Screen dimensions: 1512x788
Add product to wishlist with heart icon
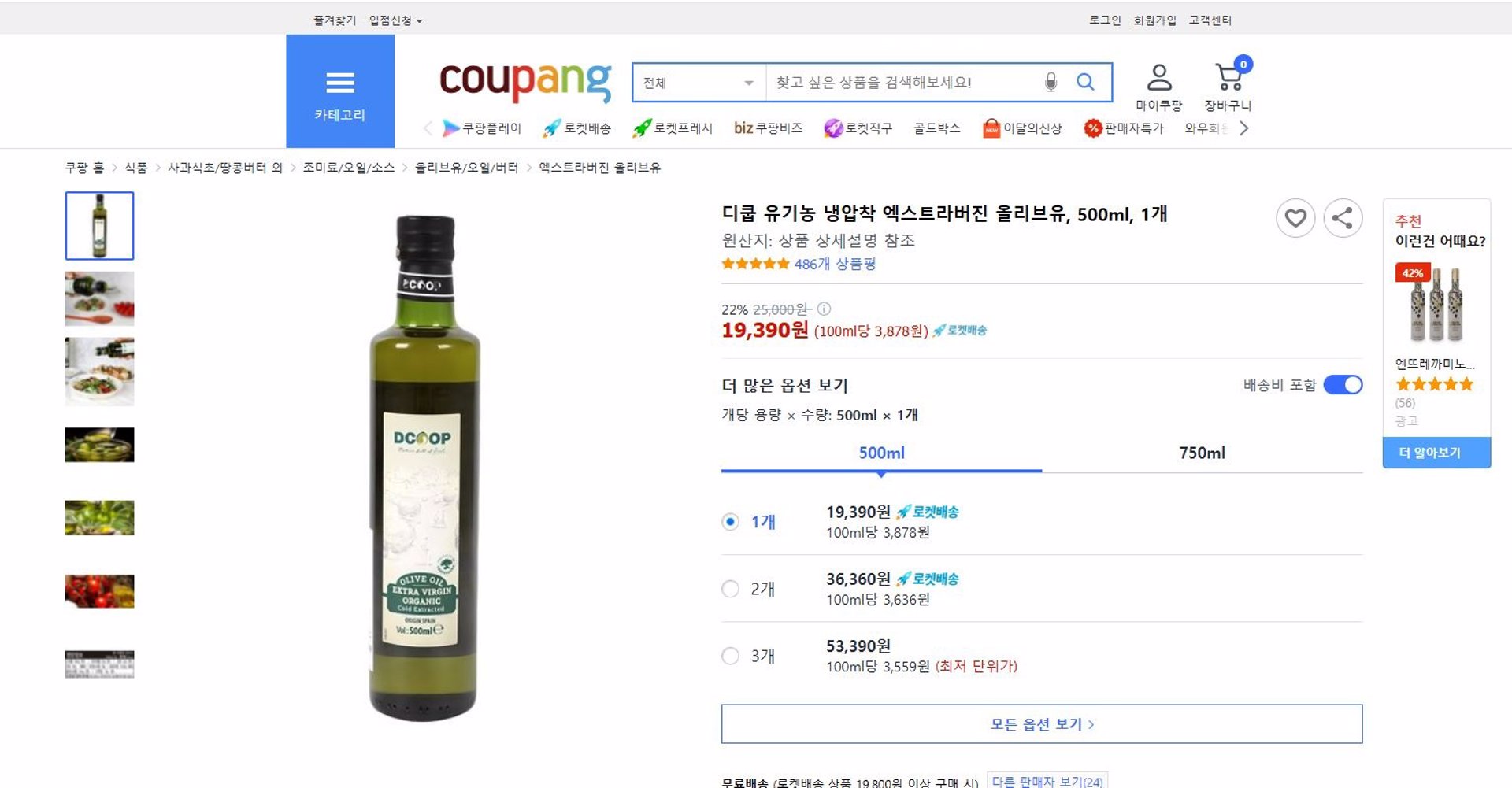(x=1295, y=218)
